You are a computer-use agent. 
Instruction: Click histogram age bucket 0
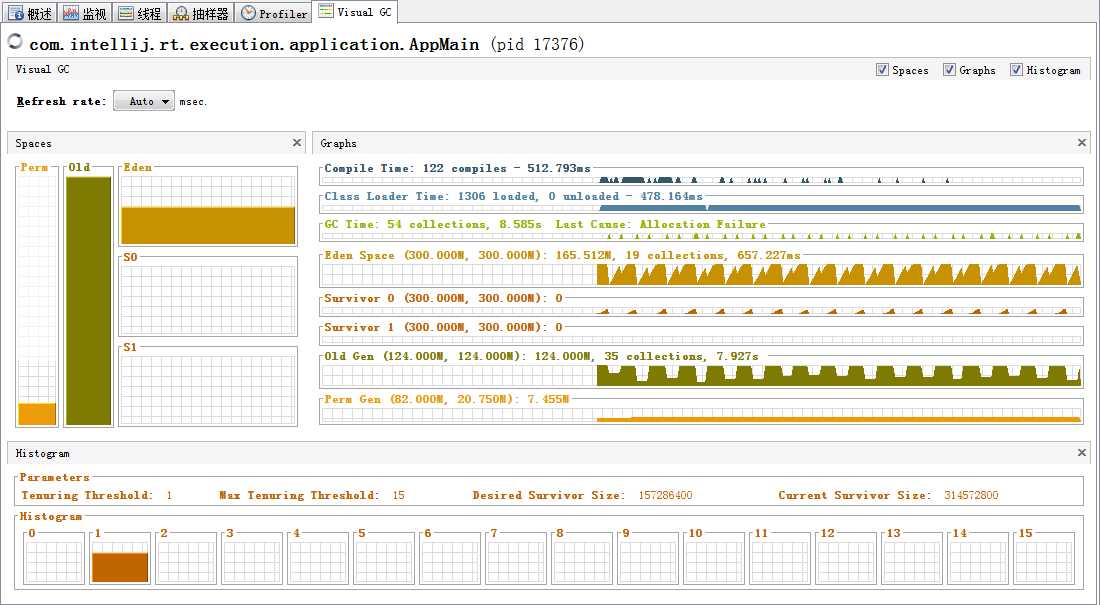pos(54,558)
